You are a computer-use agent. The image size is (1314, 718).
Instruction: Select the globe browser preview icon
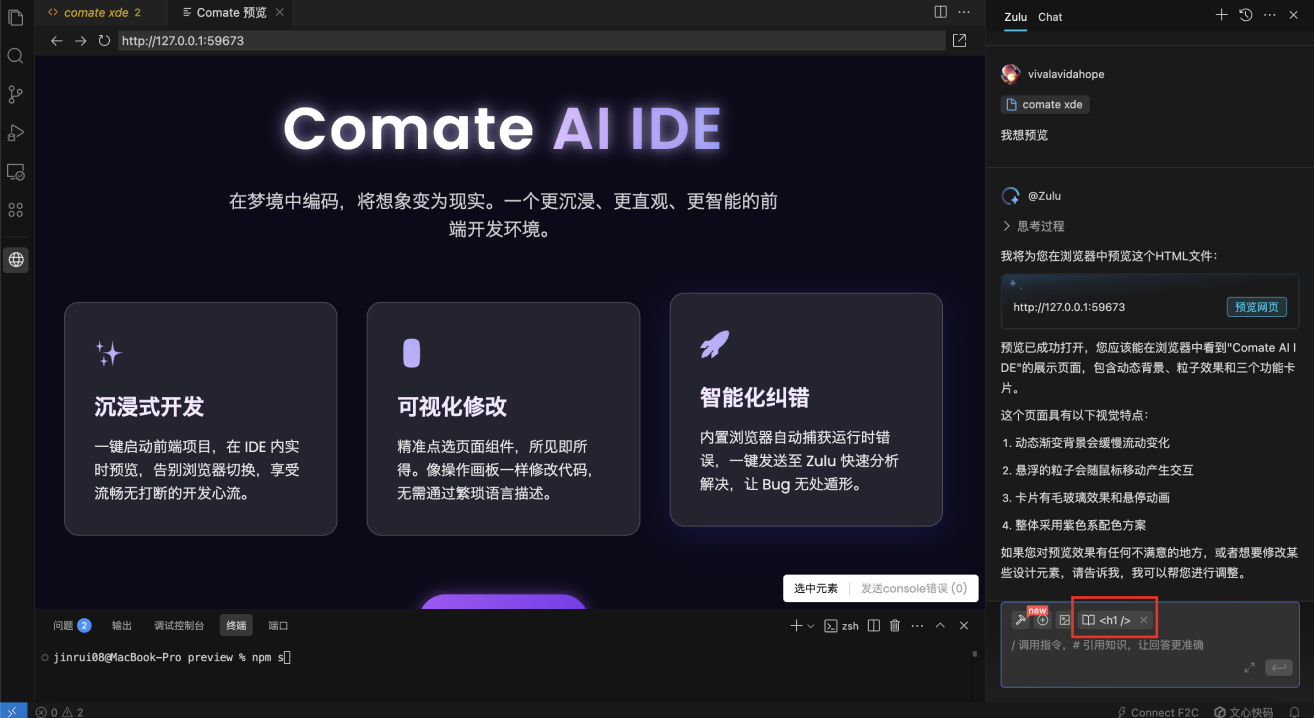point(16,260)
